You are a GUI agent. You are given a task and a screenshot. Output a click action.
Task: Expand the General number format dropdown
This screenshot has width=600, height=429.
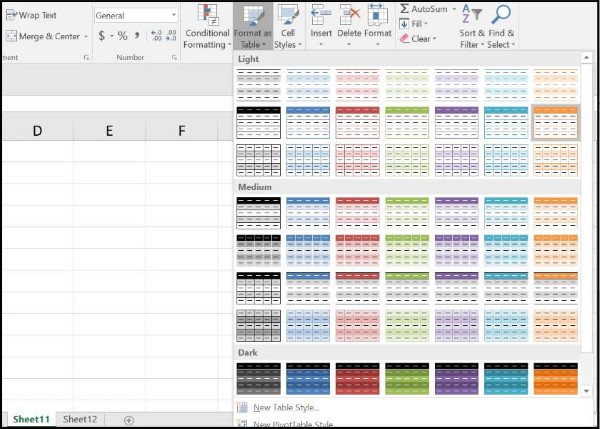click(x=173, y=16)
